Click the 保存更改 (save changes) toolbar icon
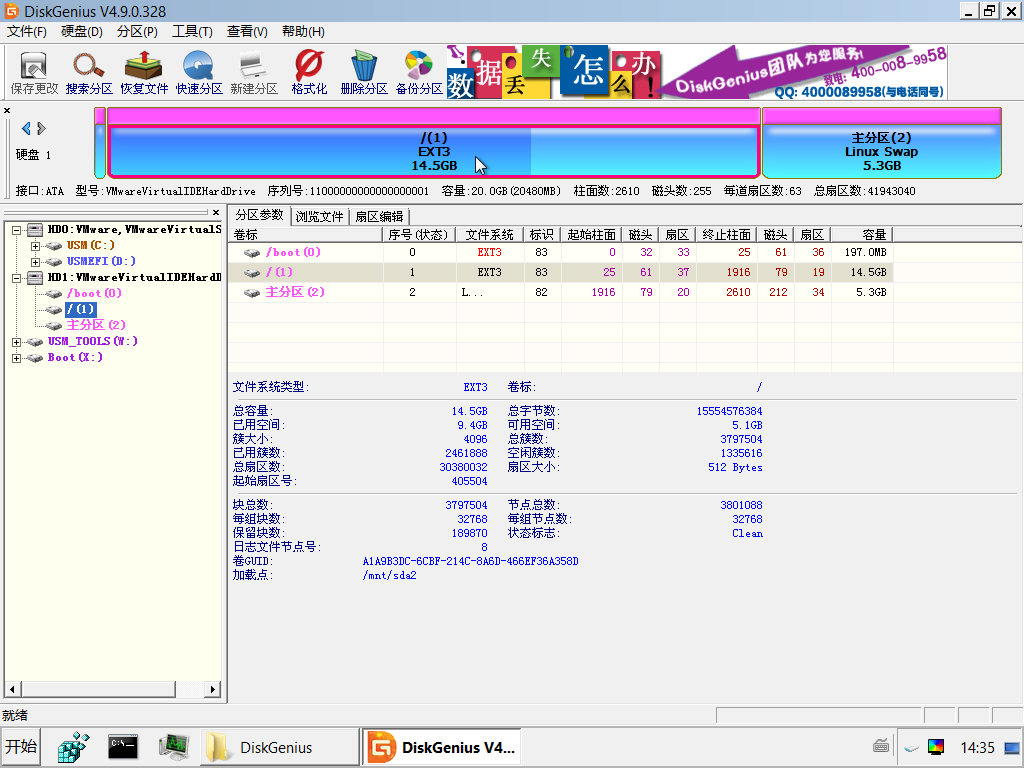This screenshot has width=1024, height=768. [34, 72]
